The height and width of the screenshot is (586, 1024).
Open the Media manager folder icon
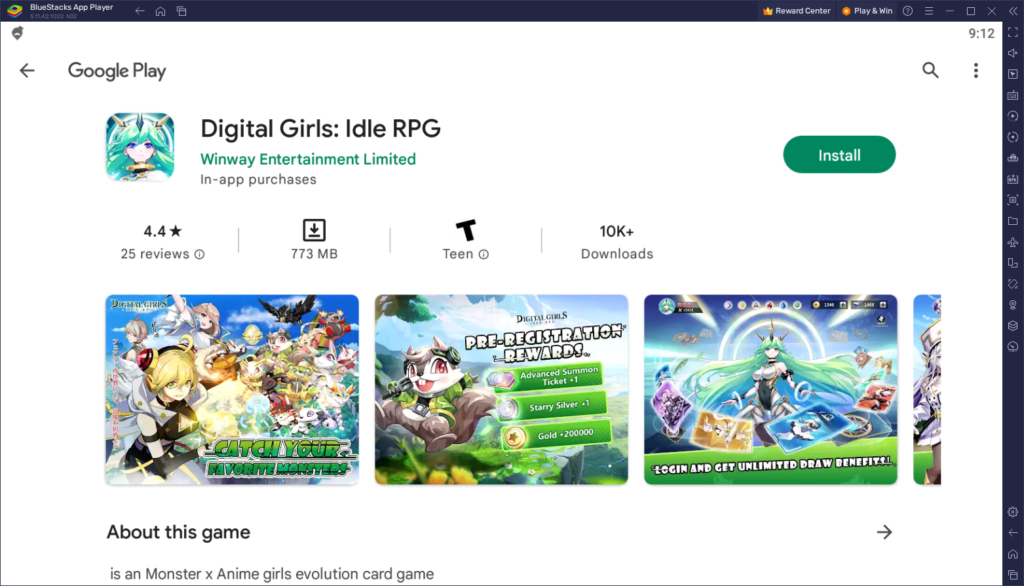click(x=1012, y=220)
